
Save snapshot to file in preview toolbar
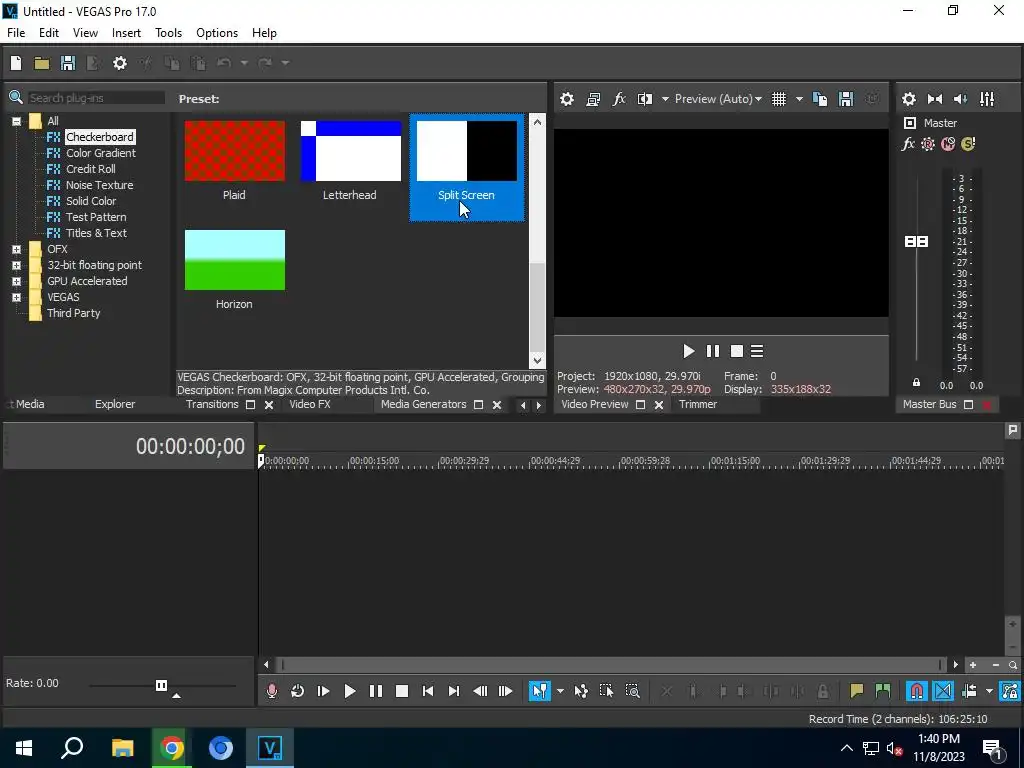846,99
